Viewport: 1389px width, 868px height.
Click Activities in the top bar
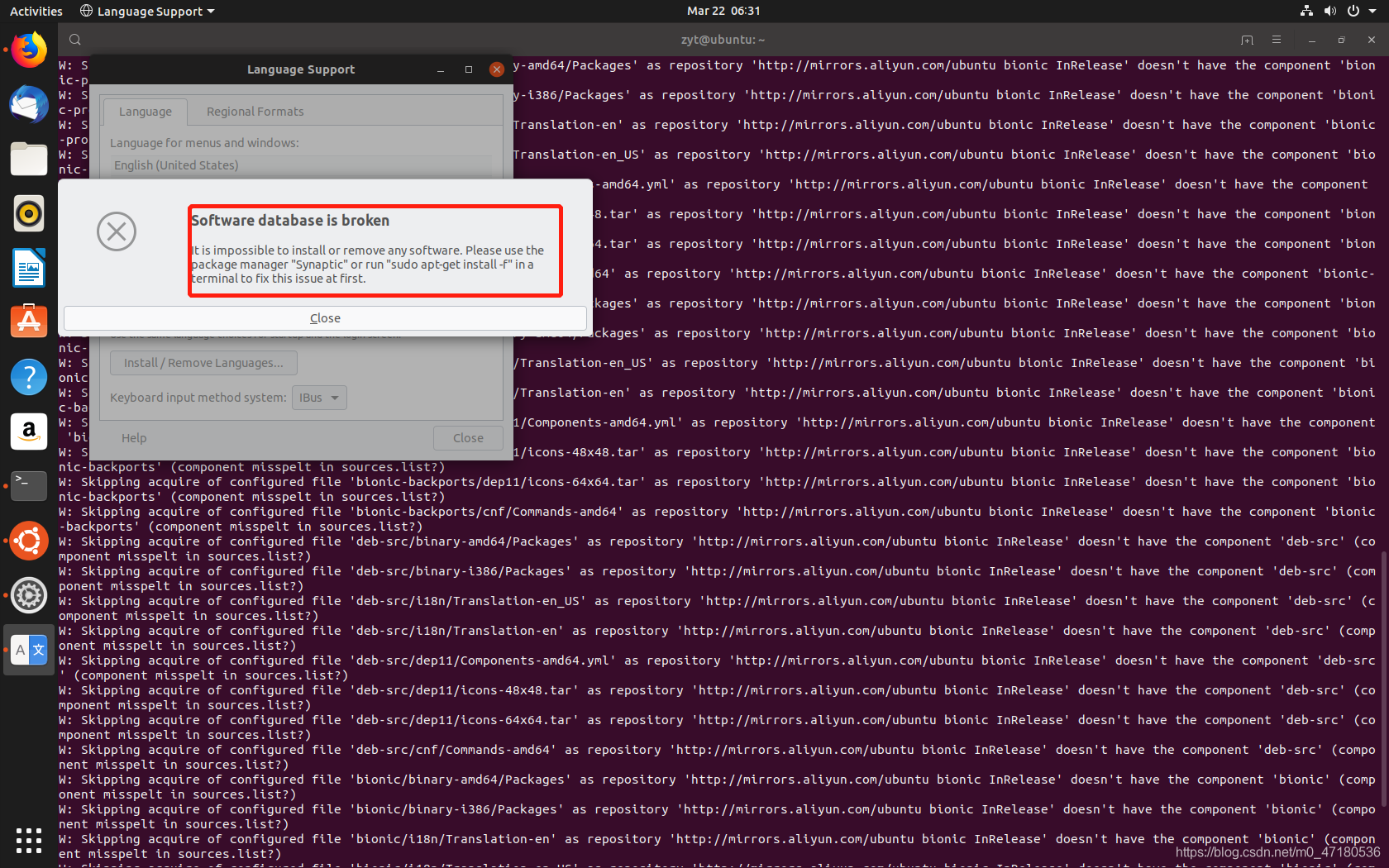click(x=36, y=11)
